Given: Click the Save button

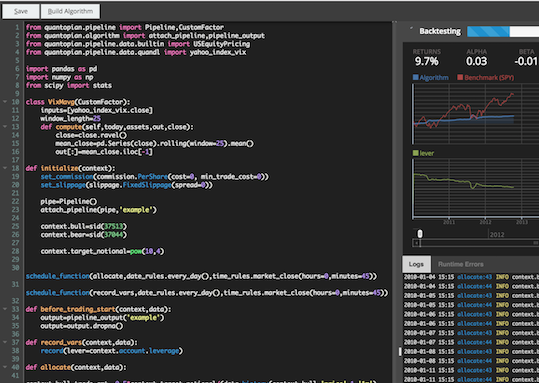Looking at the screenshot, I should tap(21, 11).
